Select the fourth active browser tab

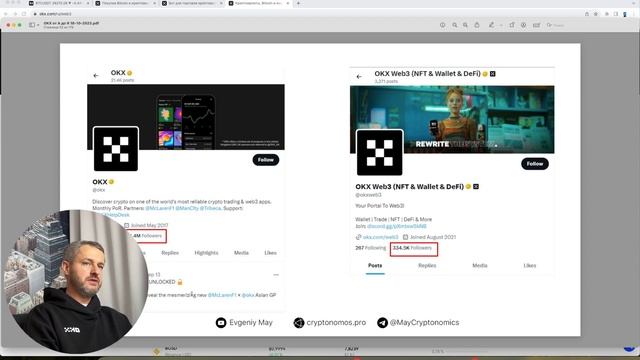coord(259,3)
